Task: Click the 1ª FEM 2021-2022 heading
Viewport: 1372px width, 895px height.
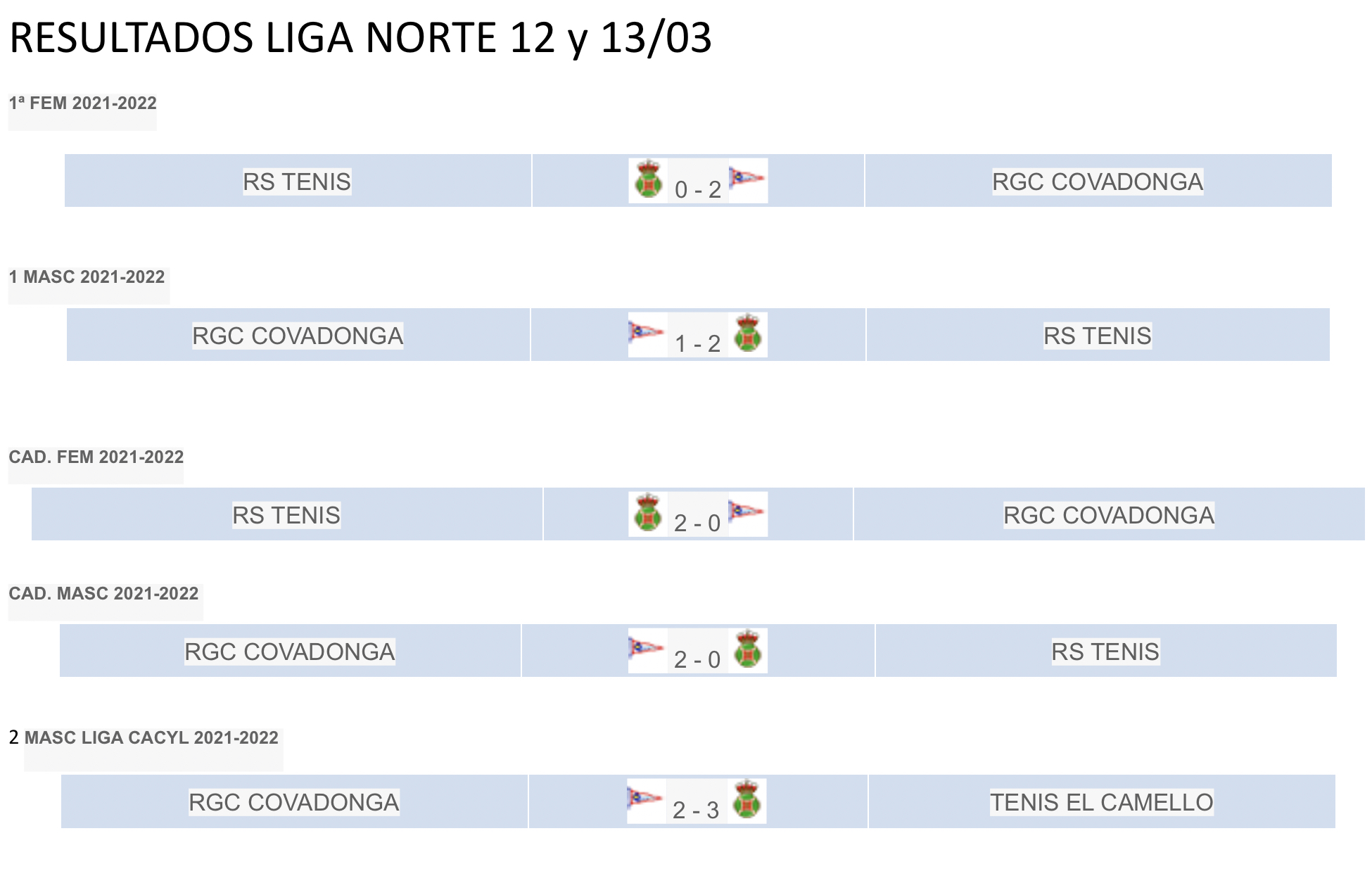Action: pos(82,103)
